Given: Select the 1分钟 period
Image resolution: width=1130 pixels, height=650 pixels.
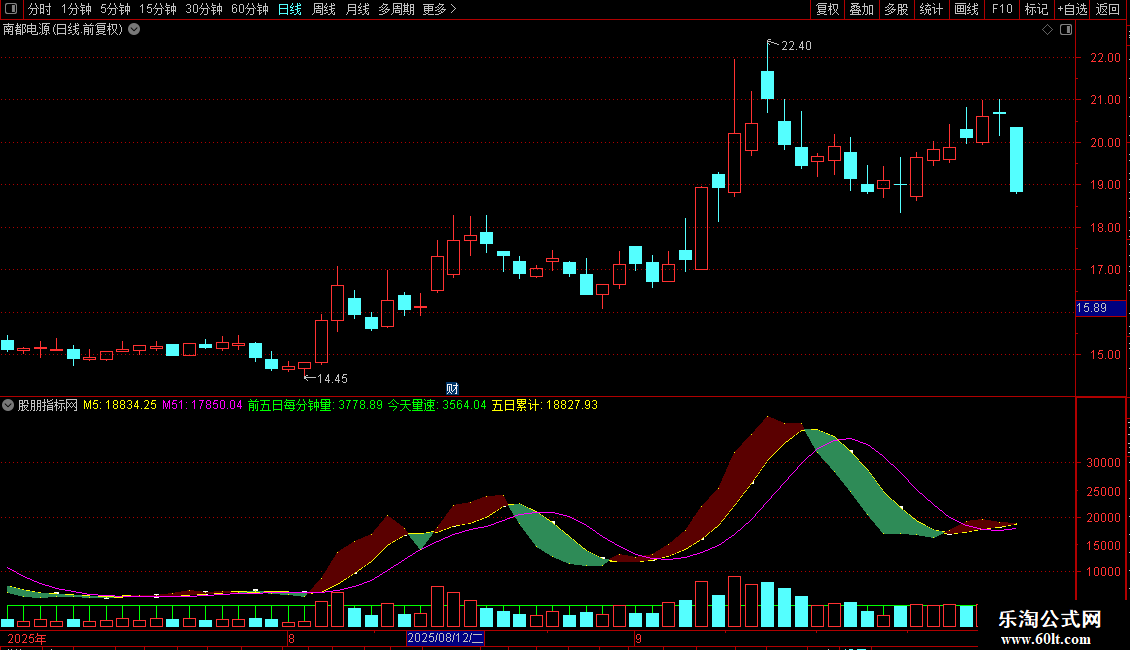Looking at the screenshot, I should 76,9.
